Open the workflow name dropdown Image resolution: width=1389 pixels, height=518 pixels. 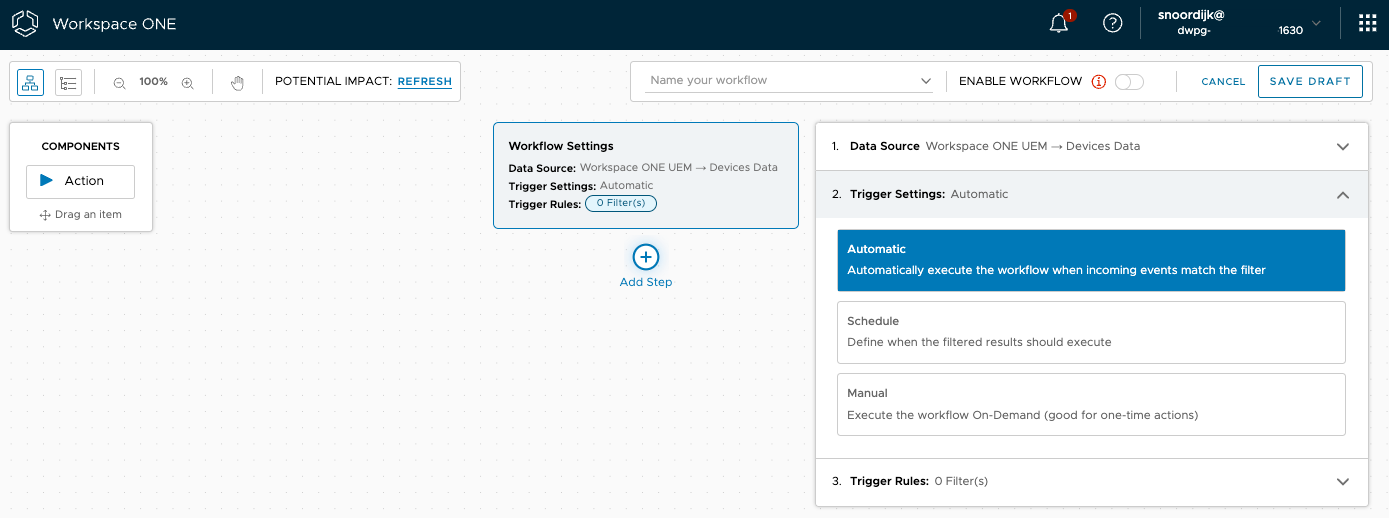[x=925, y=81]
